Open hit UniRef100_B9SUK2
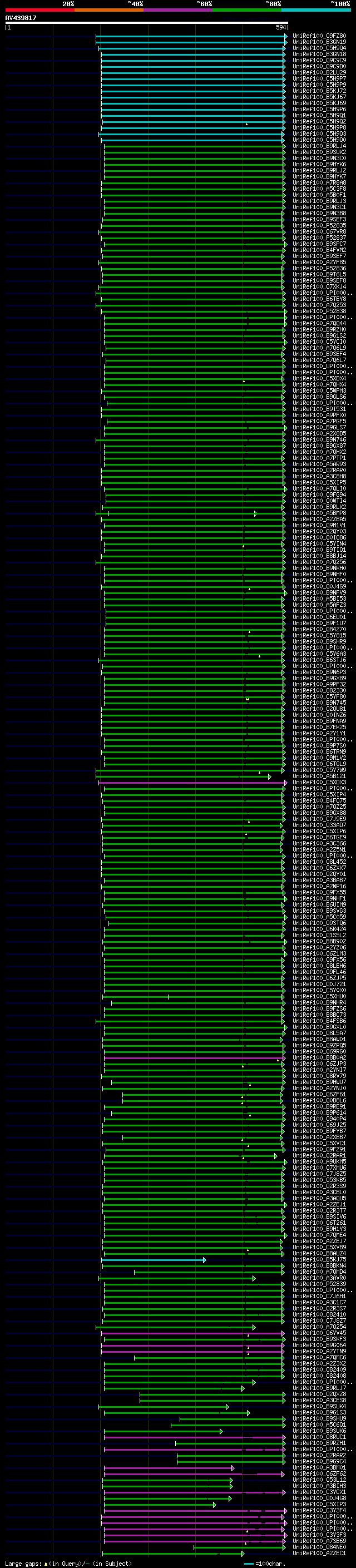 click(x=319, y=152)
